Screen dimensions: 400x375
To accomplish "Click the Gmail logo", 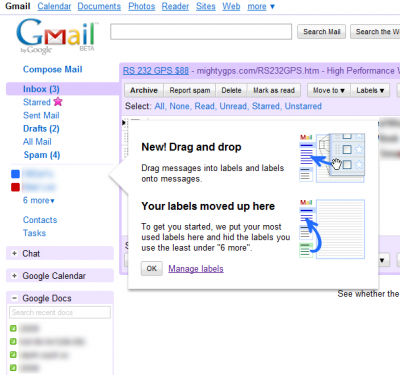I will pos(57,36).
